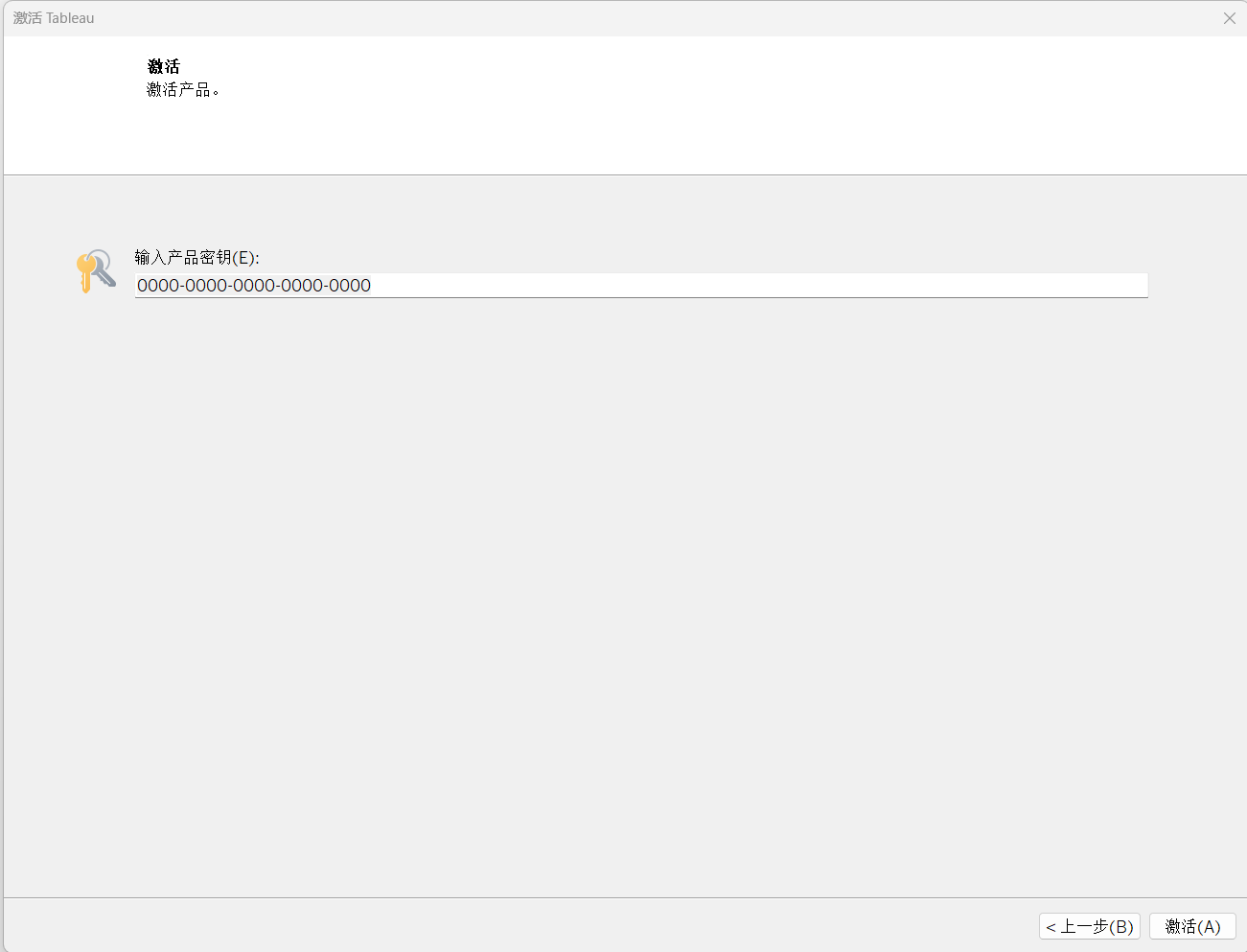Viewport: 1247px width, 952px height.
Task: Close the 激活 Tableau dialog
Action: pos(1229,18)
